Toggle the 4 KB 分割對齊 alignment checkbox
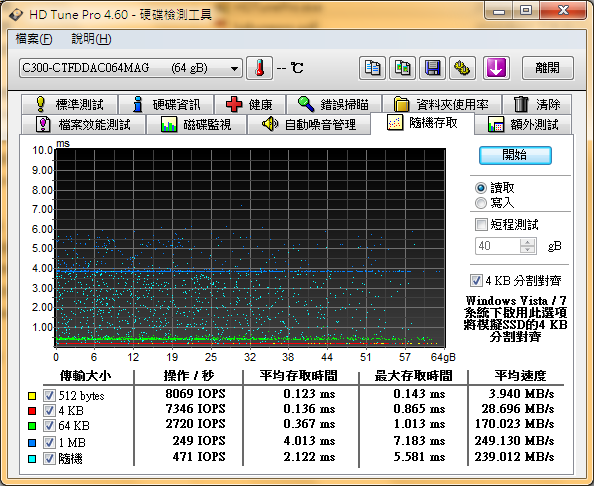Screen dimensions: 594x486 coord(476,281)
